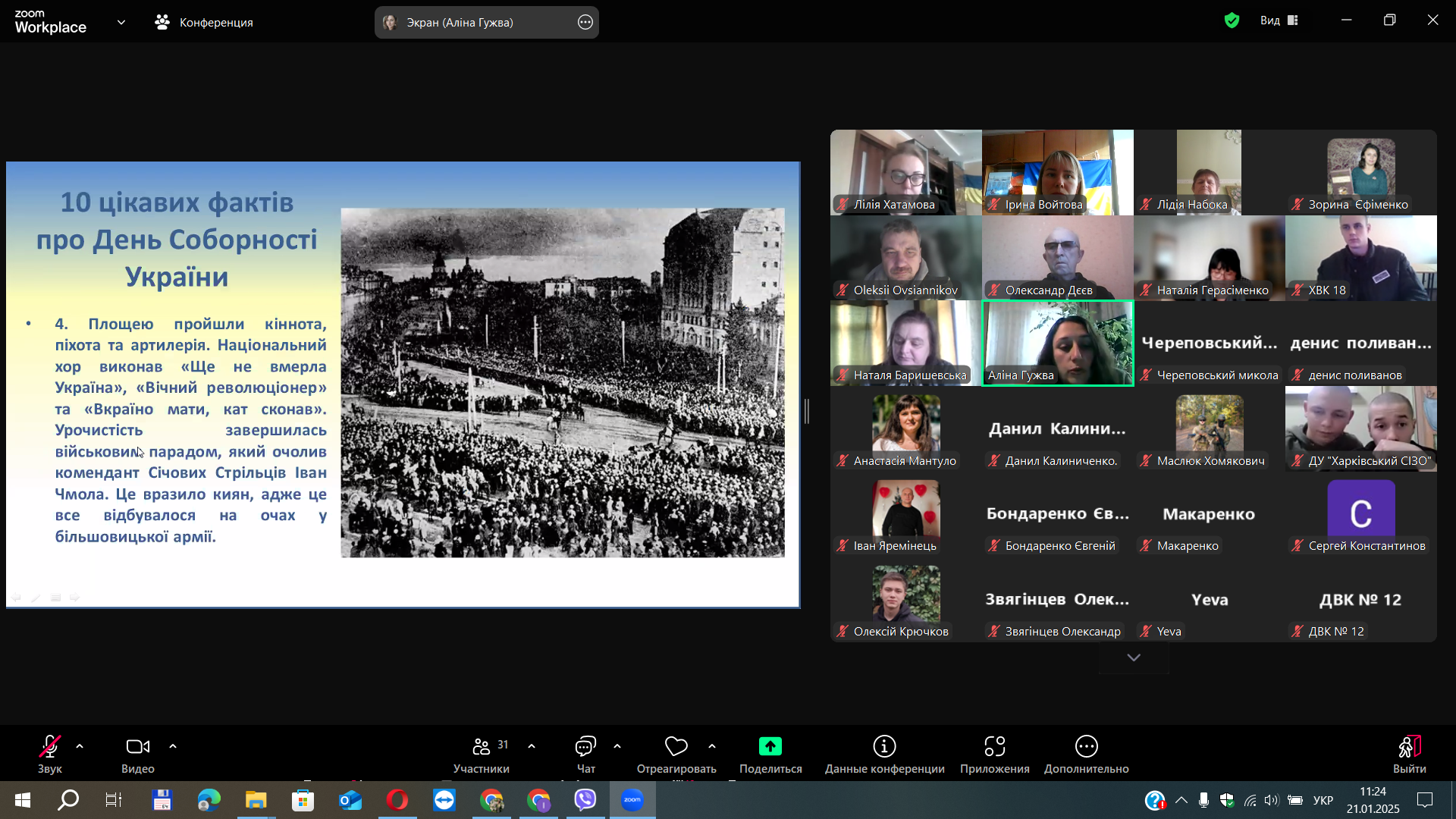Open TeamViewer from the taskbar
This screenshot has width=1456, height=819.
(444, 800)
